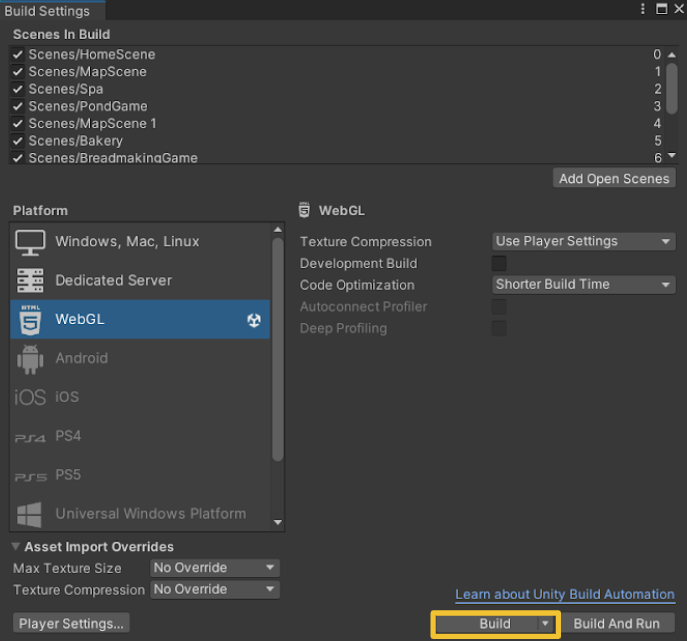687x641 pixels.
Task: Open Max Texture Size override dropdown
Action: tap(215, 568)
